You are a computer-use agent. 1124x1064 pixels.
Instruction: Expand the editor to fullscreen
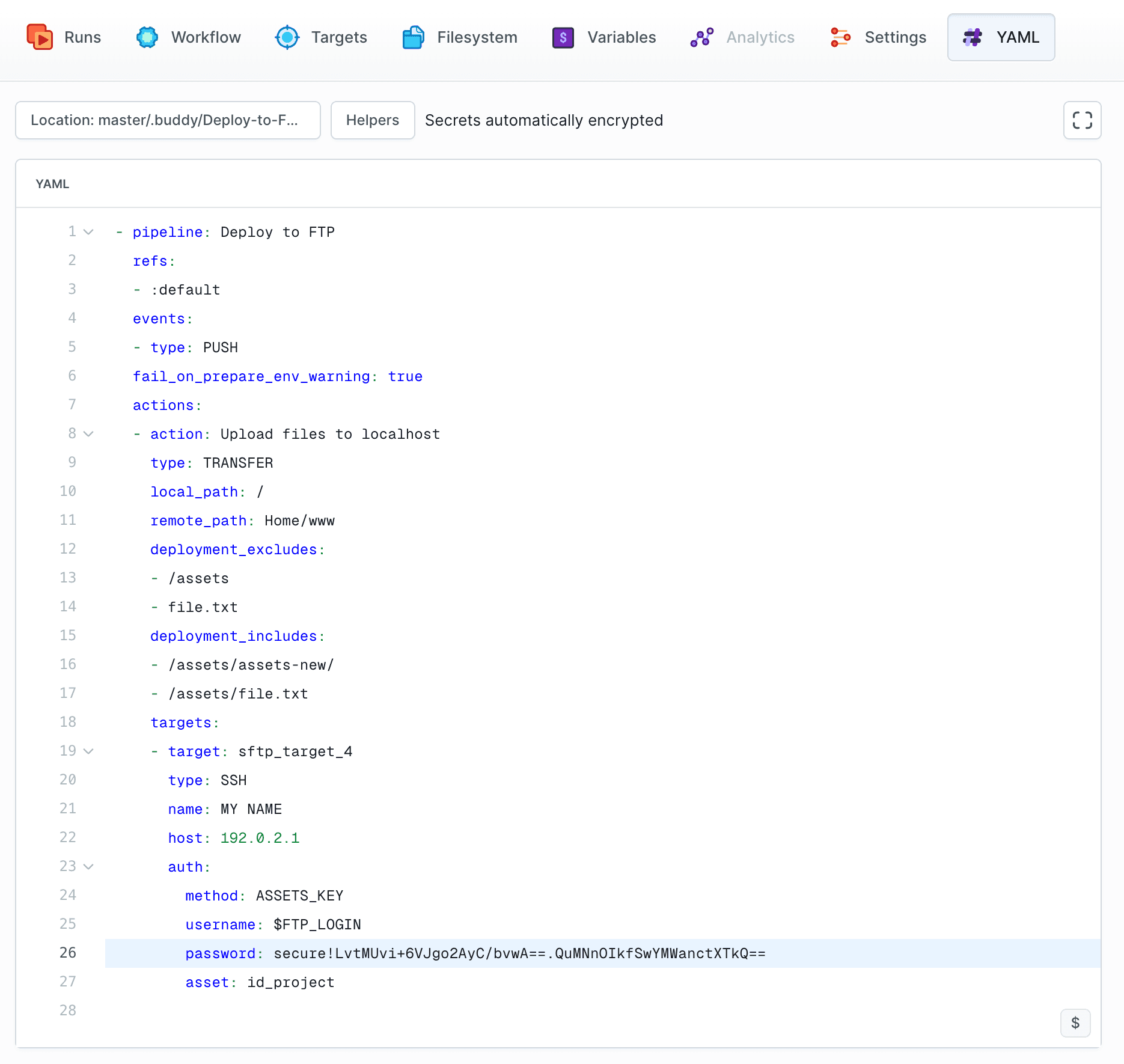(x=1082, y=120)
